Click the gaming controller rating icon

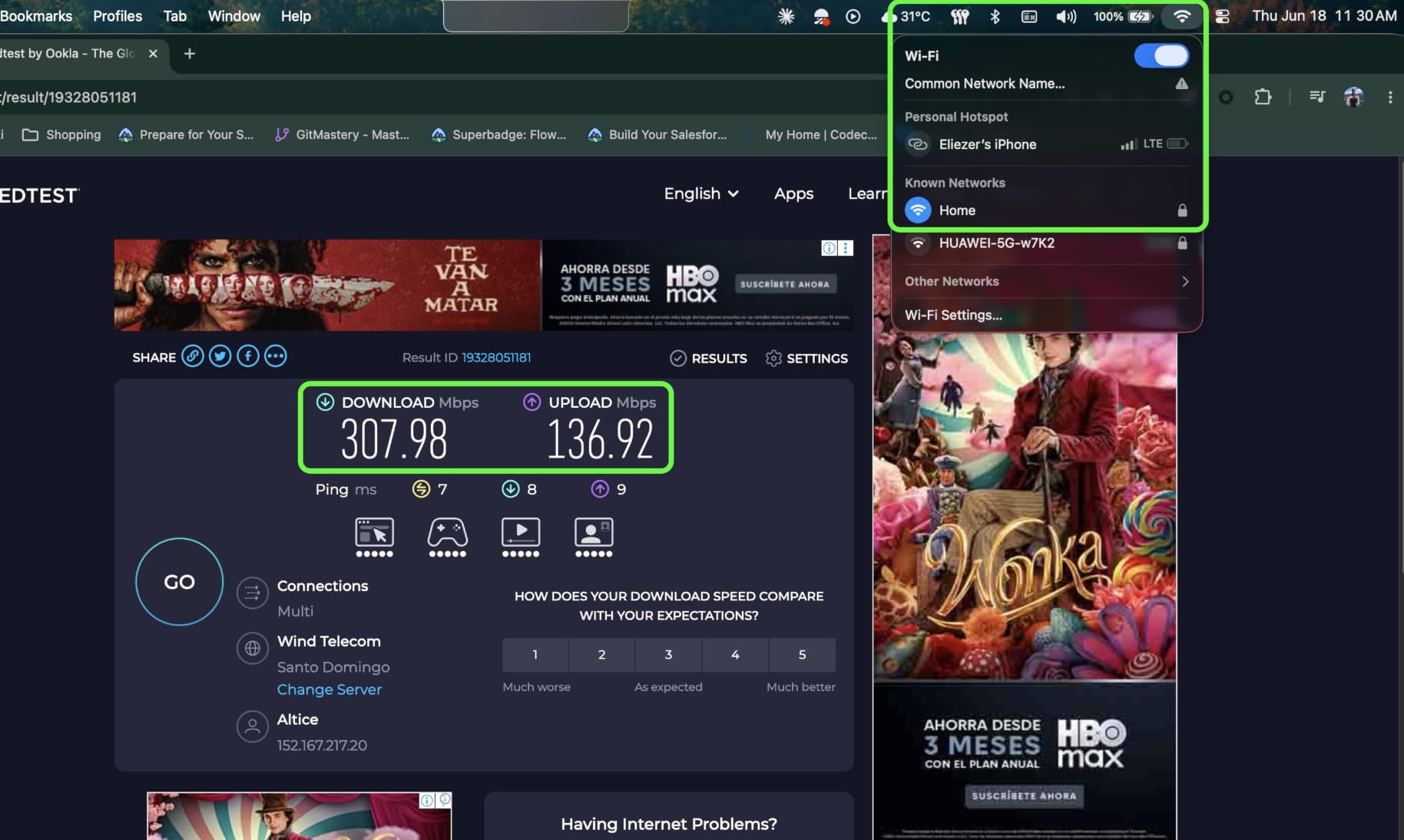pos(448,537)
